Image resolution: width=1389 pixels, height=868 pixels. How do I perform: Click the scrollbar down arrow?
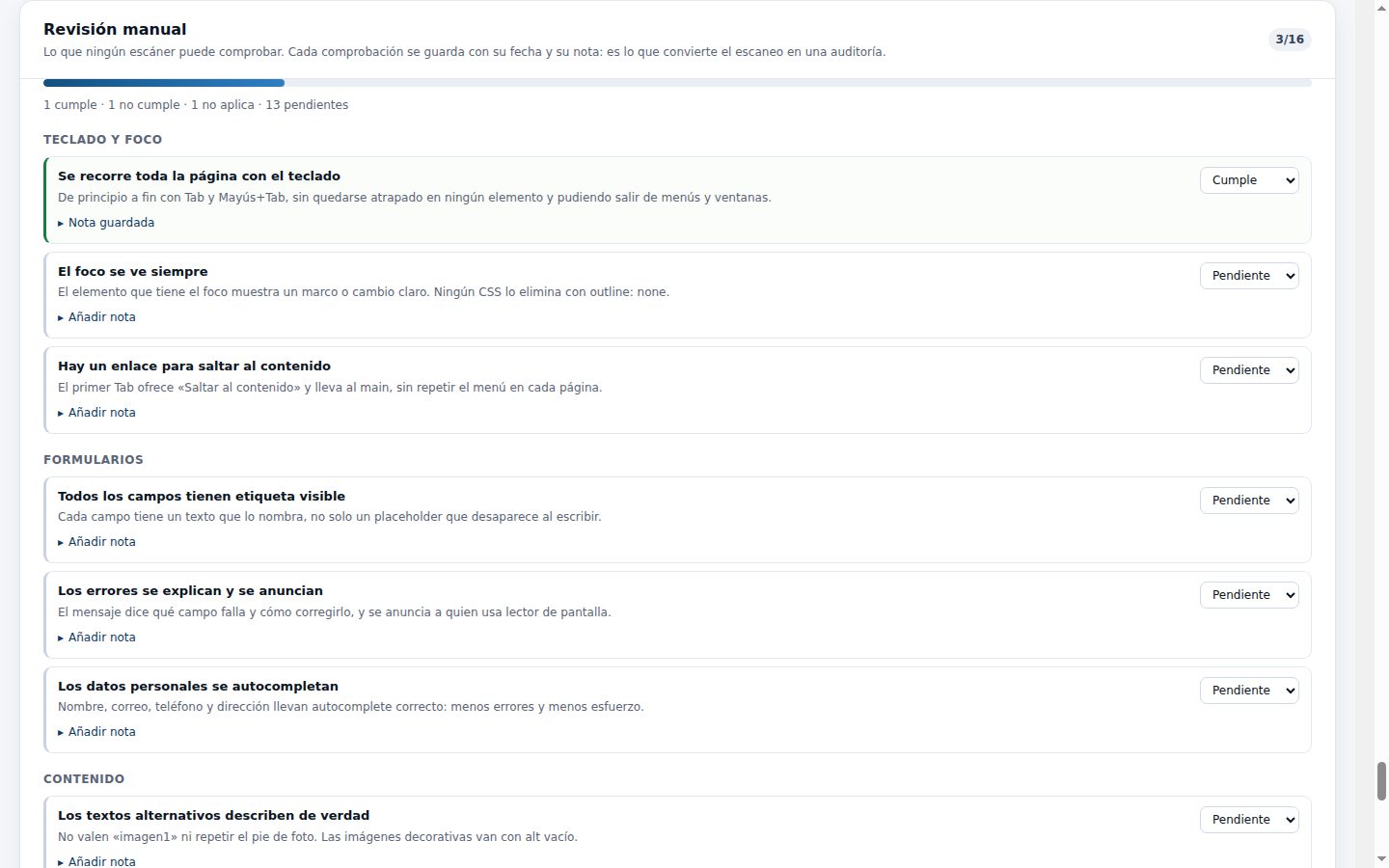click(x=1381, y=859)
